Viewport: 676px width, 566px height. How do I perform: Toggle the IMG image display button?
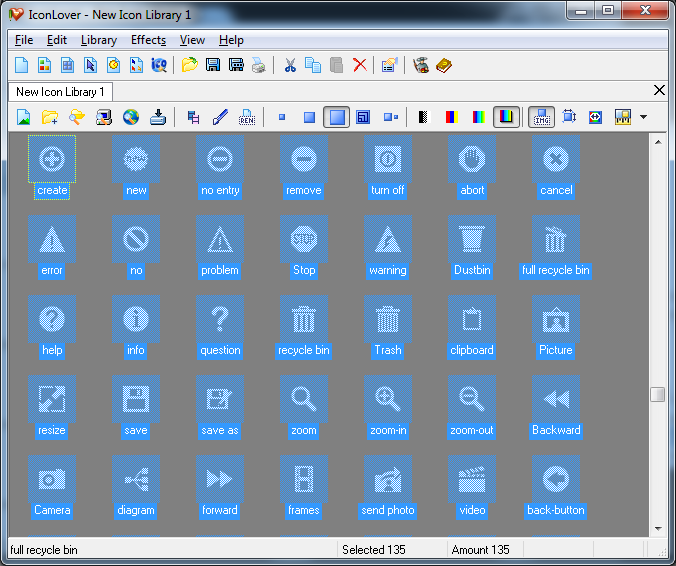point(541,117)
